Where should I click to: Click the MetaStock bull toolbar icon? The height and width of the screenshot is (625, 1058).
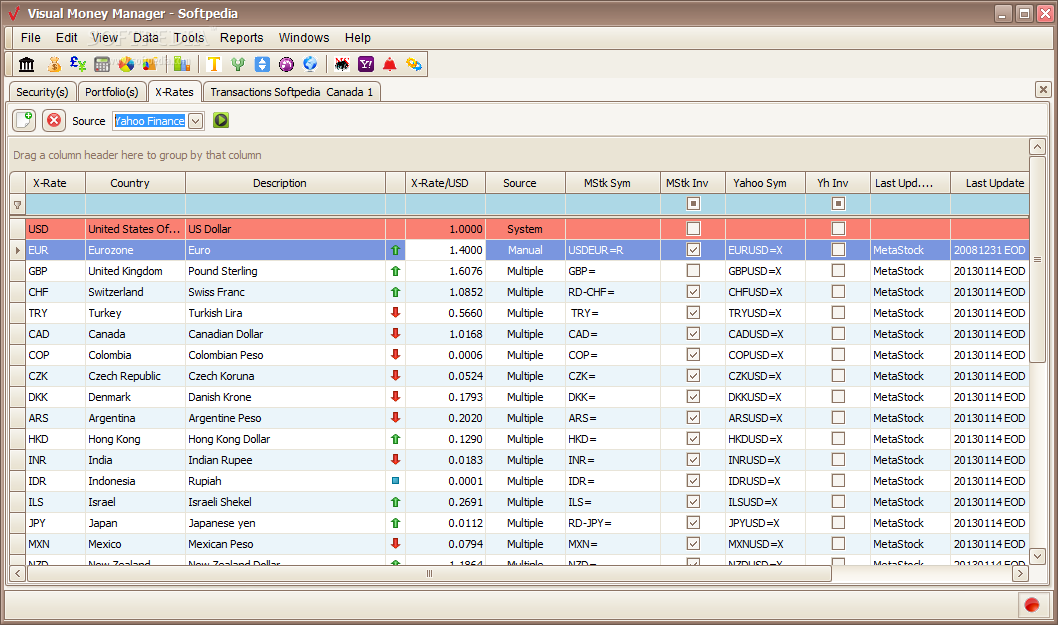342,64
